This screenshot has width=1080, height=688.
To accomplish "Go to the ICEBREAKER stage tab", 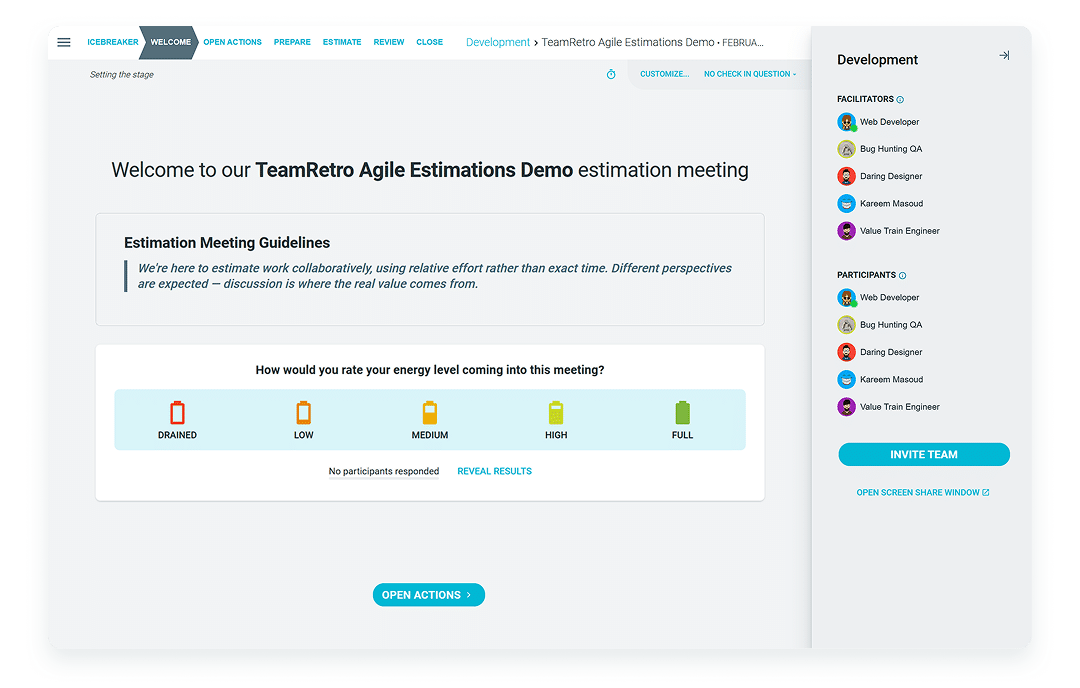I will coord(113,42).
